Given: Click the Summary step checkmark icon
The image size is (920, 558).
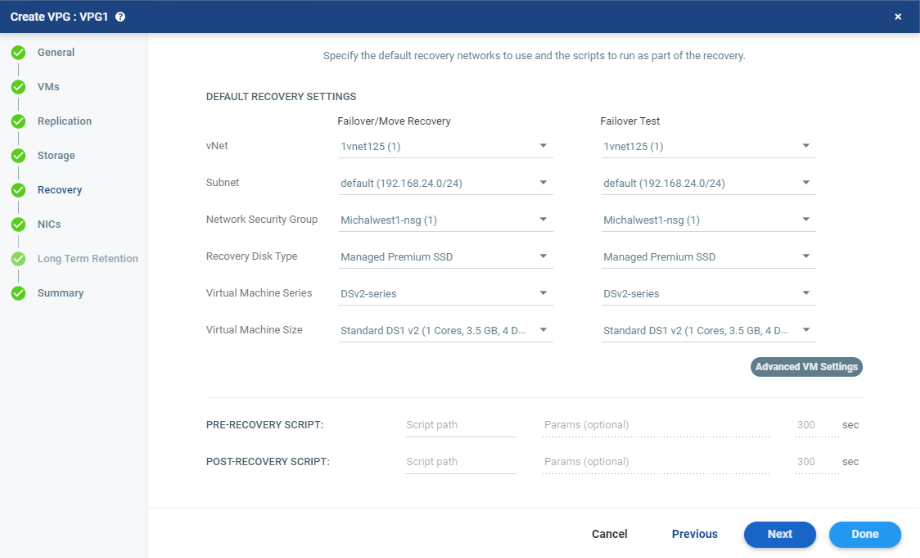Looking at the screenshot, I should click(18, 293).
